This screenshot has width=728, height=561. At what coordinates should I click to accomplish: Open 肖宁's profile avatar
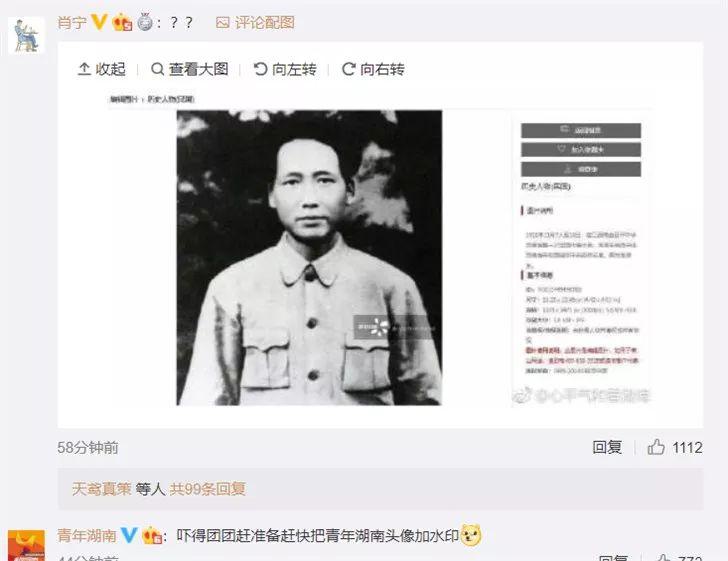[x=26, y=36]
